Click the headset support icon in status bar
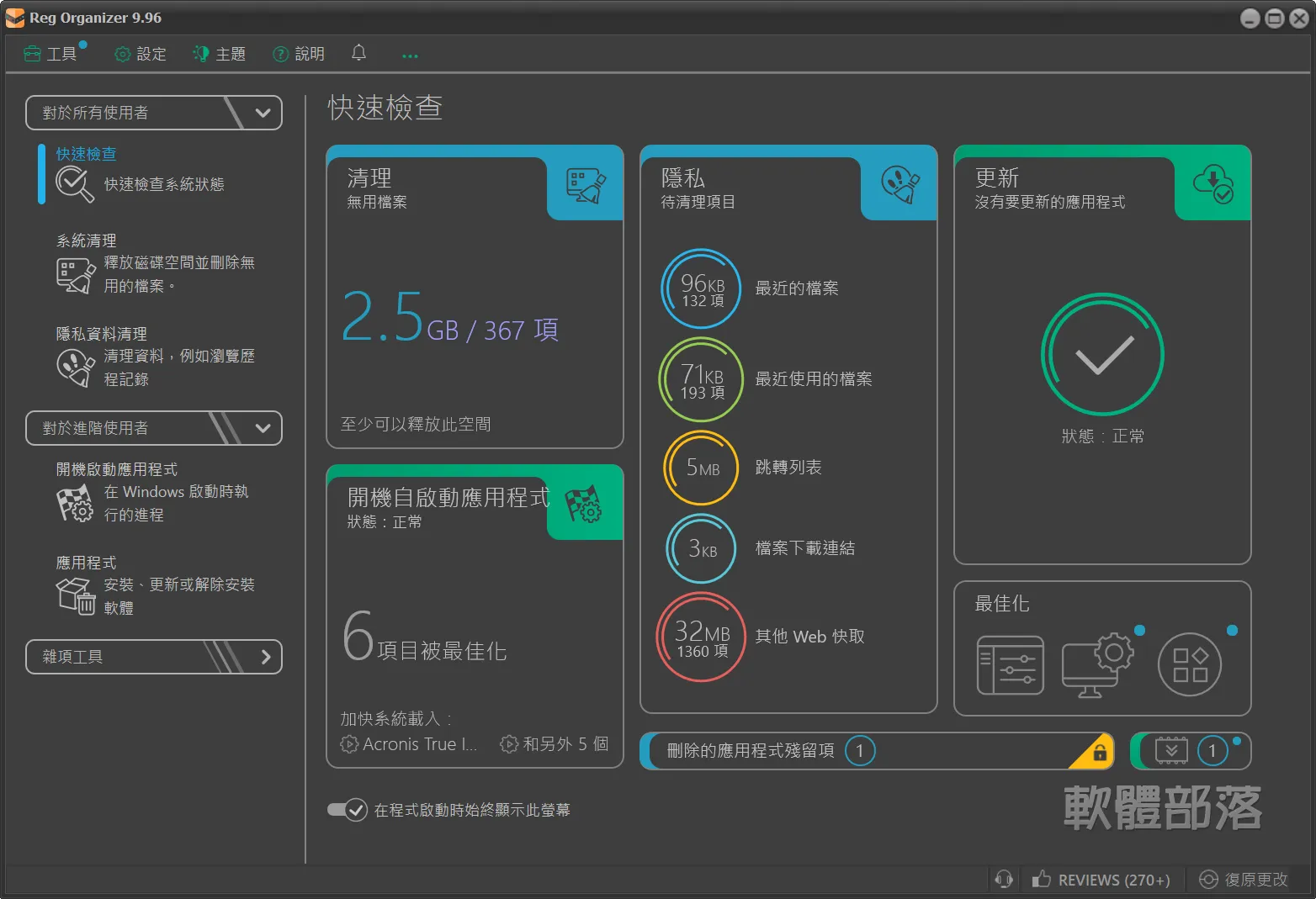This screenshot has width=1316, height=899. (1004, 880)
